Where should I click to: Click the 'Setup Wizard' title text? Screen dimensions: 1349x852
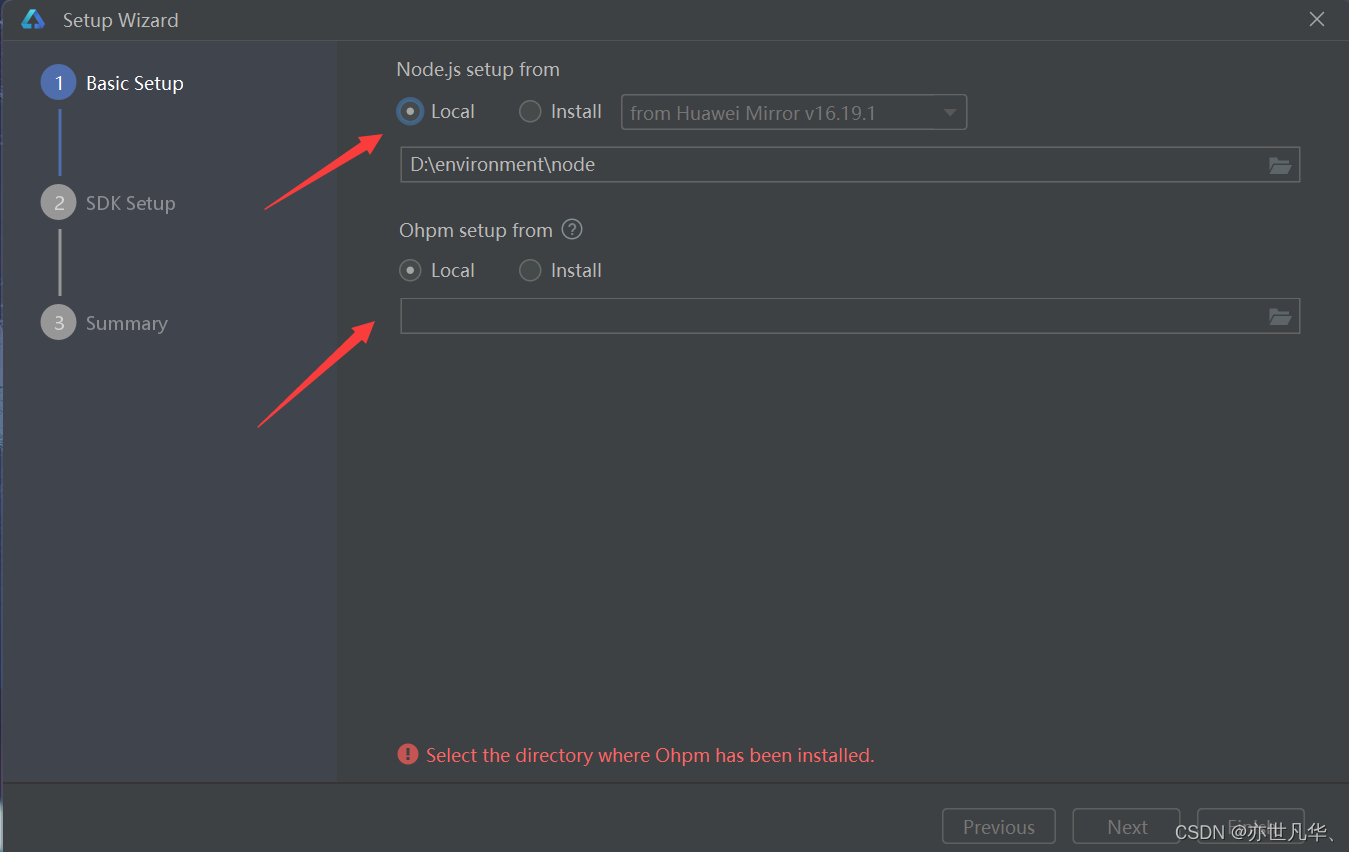pos(121,20)
